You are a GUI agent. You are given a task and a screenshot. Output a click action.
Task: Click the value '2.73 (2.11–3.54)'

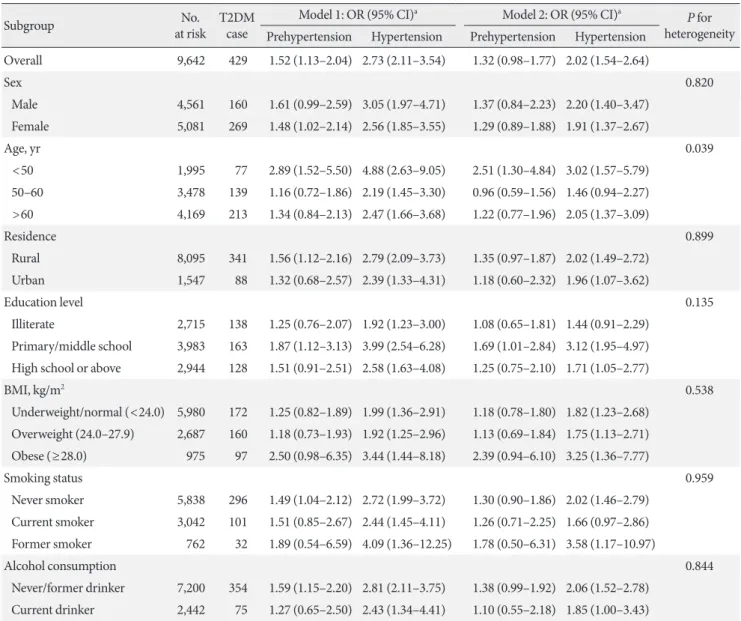tap(404, 60)
